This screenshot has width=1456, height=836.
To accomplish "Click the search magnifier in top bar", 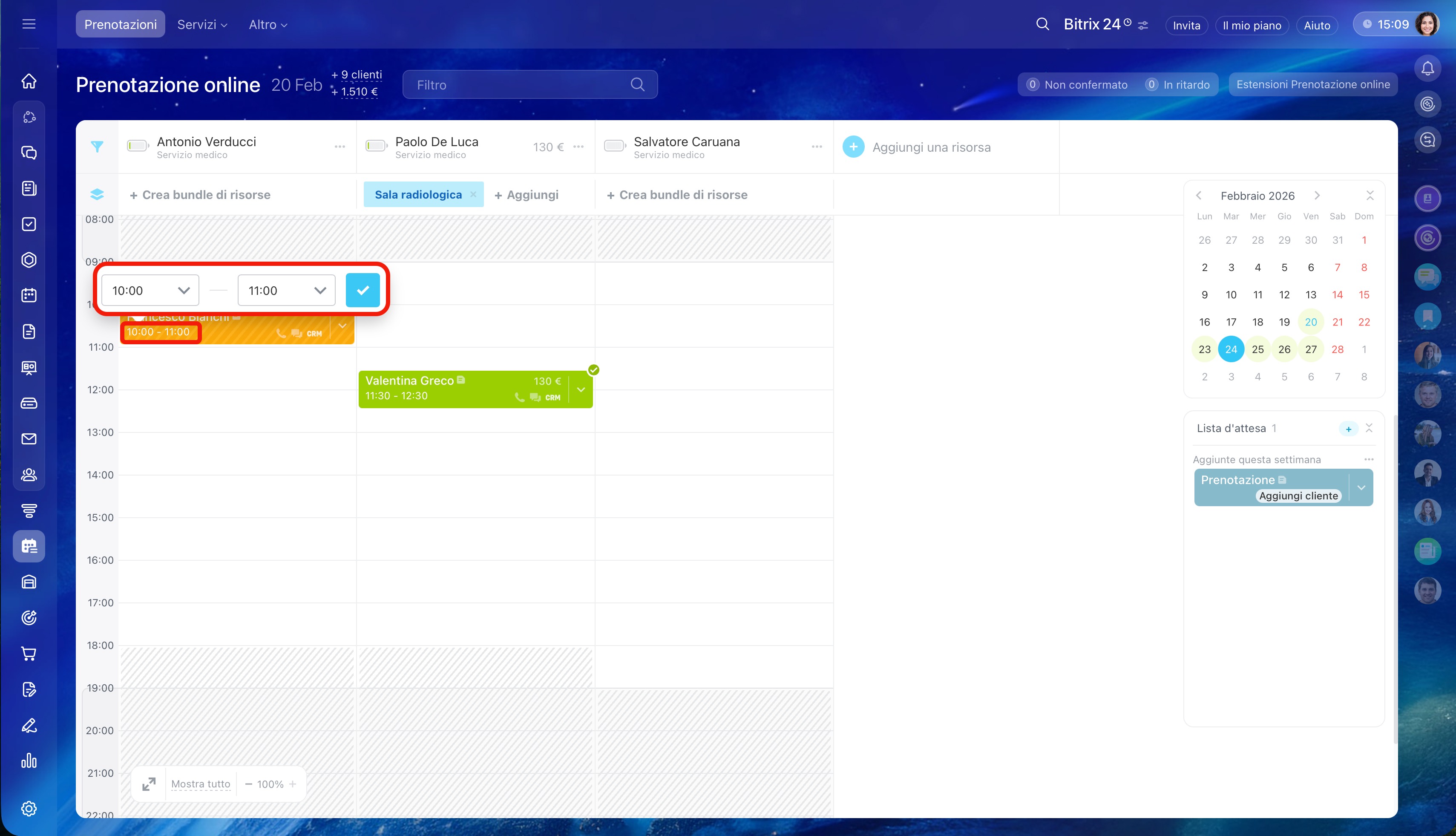I will tap(1042, 24).
